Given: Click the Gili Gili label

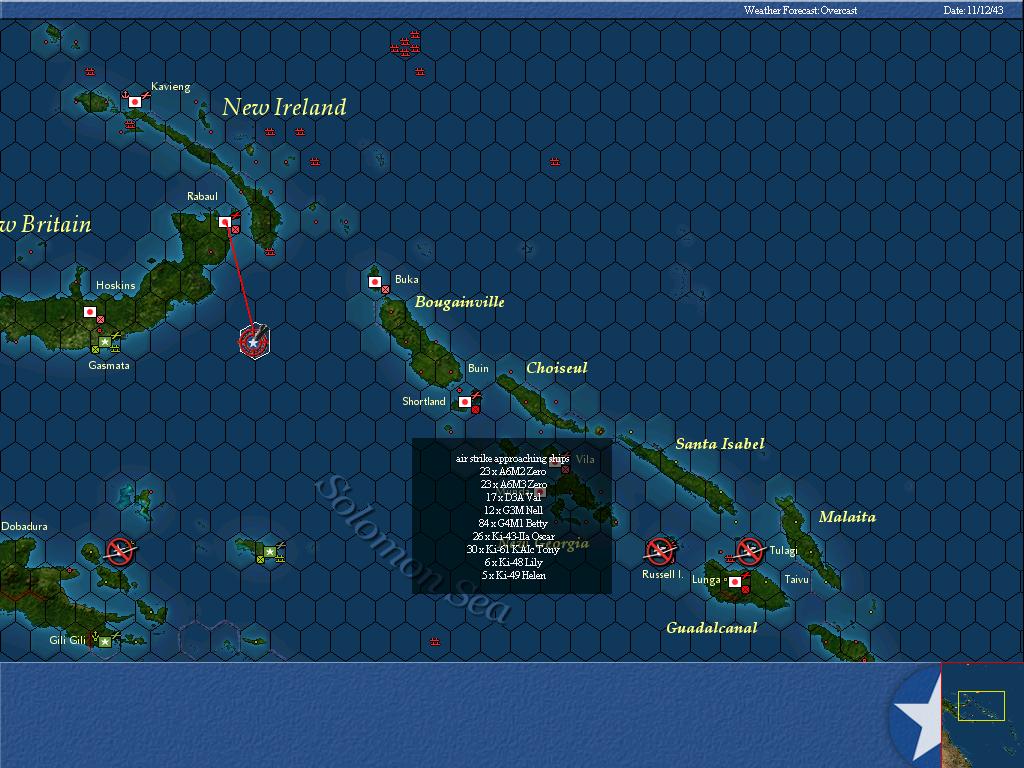Looking at the screenshot, I should pos(67,640).
